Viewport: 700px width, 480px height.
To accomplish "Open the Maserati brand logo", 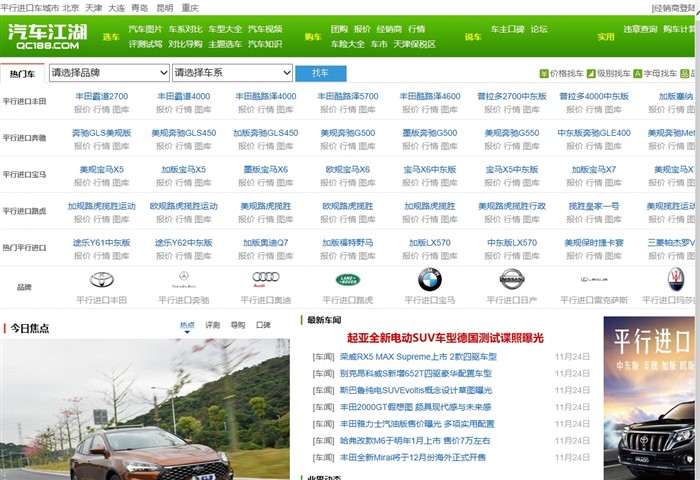I will [x=676, y=280].
